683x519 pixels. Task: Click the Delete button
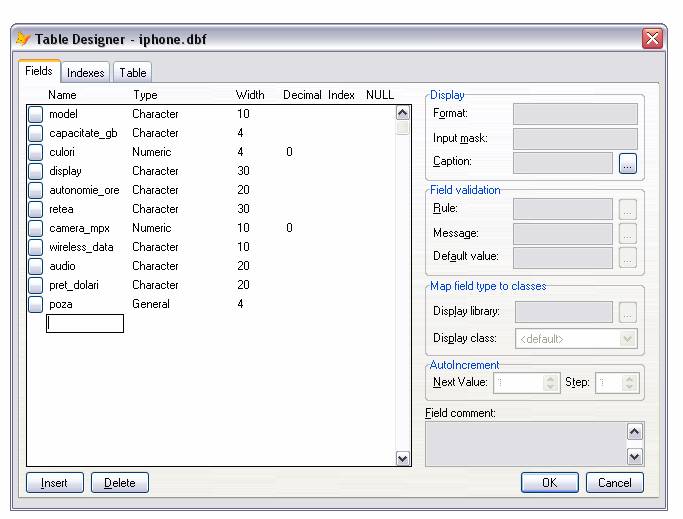[119, 483]
